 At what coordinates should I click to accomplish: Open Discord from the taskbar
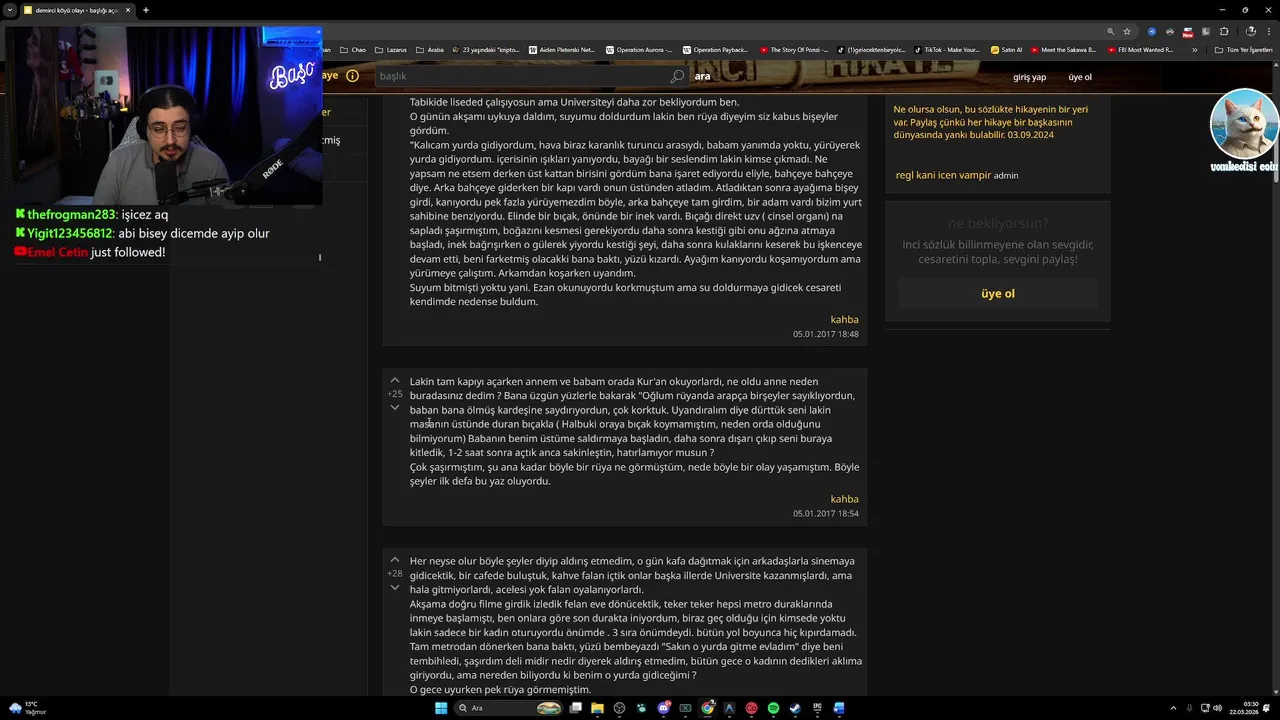click(663, 708)
